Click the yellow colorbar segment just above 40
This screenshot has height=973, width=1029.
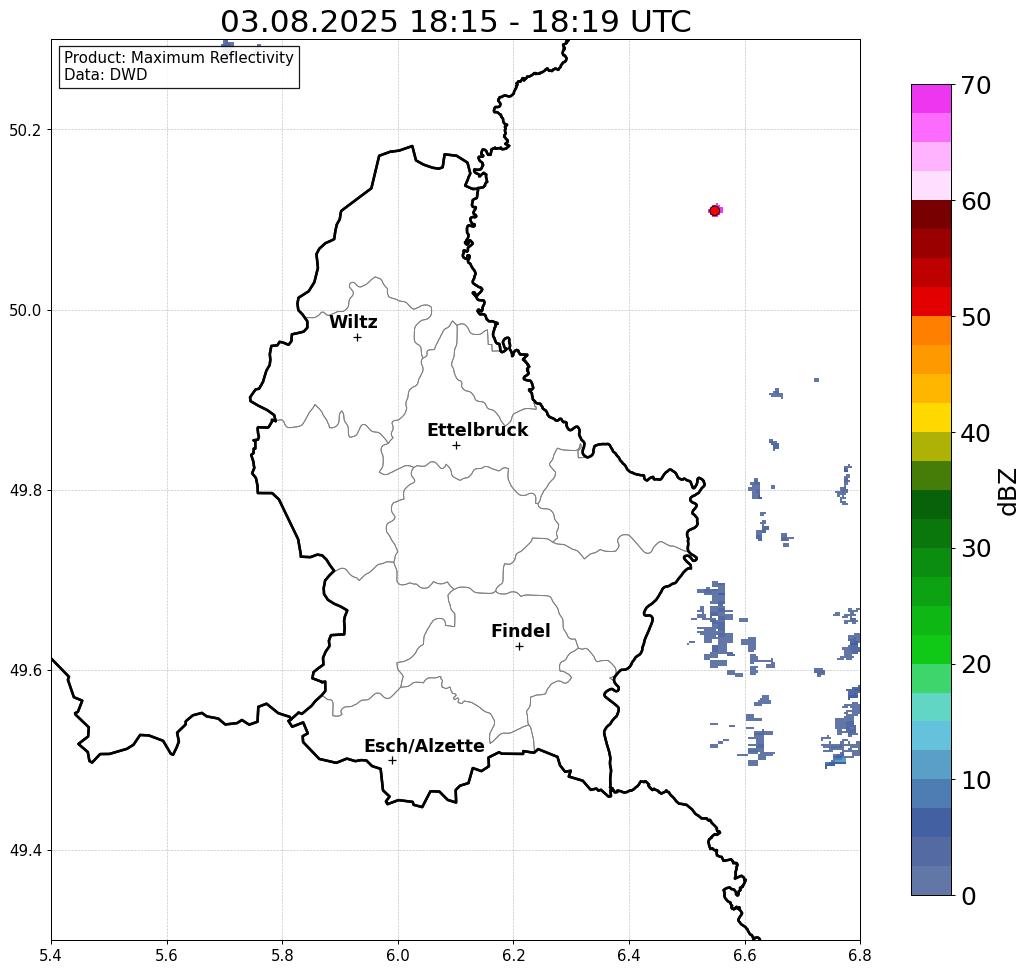click(931, 417)
